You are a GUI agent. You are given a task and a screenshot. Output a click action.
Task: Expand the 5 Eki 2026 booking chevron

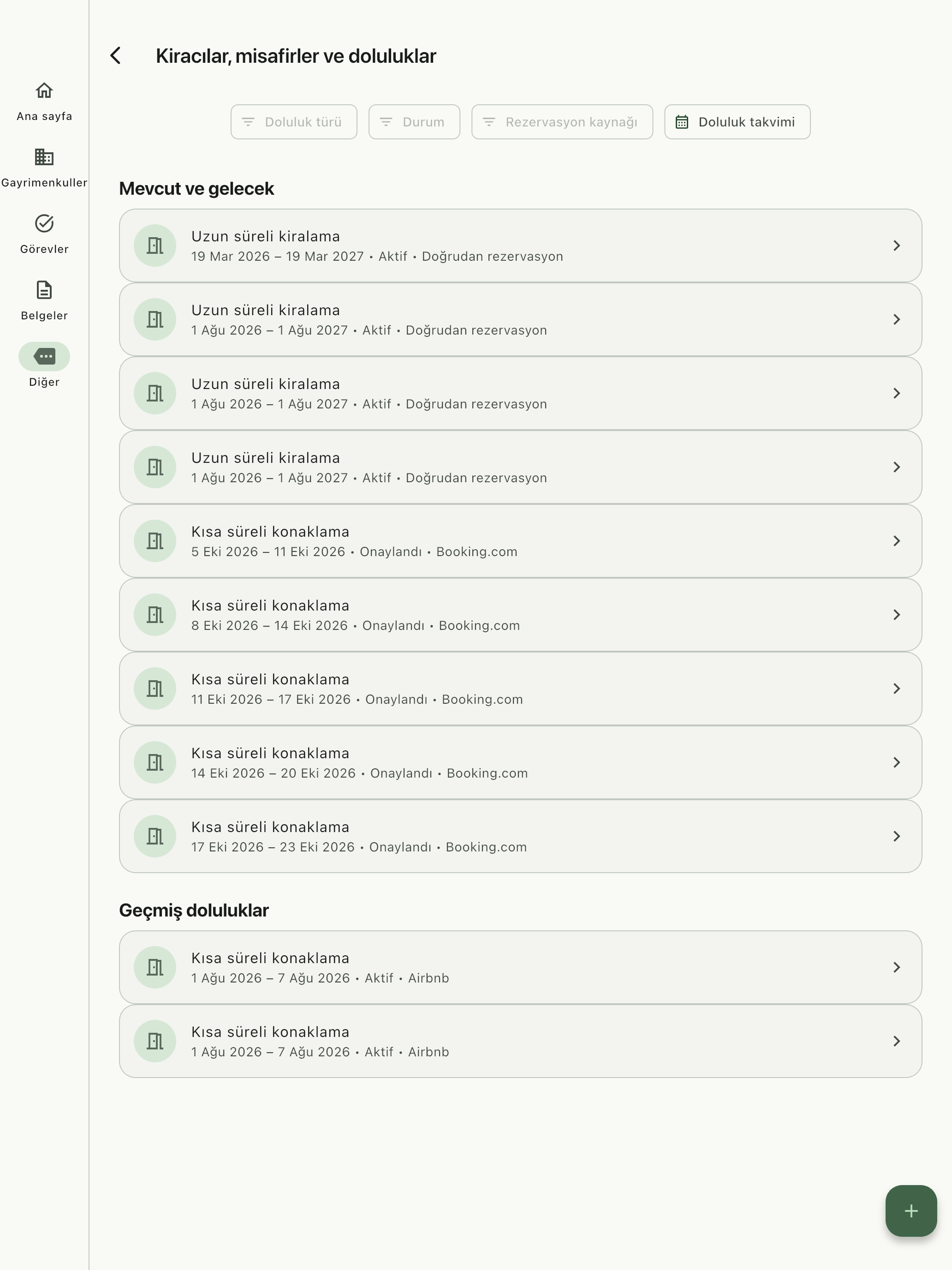896,541
